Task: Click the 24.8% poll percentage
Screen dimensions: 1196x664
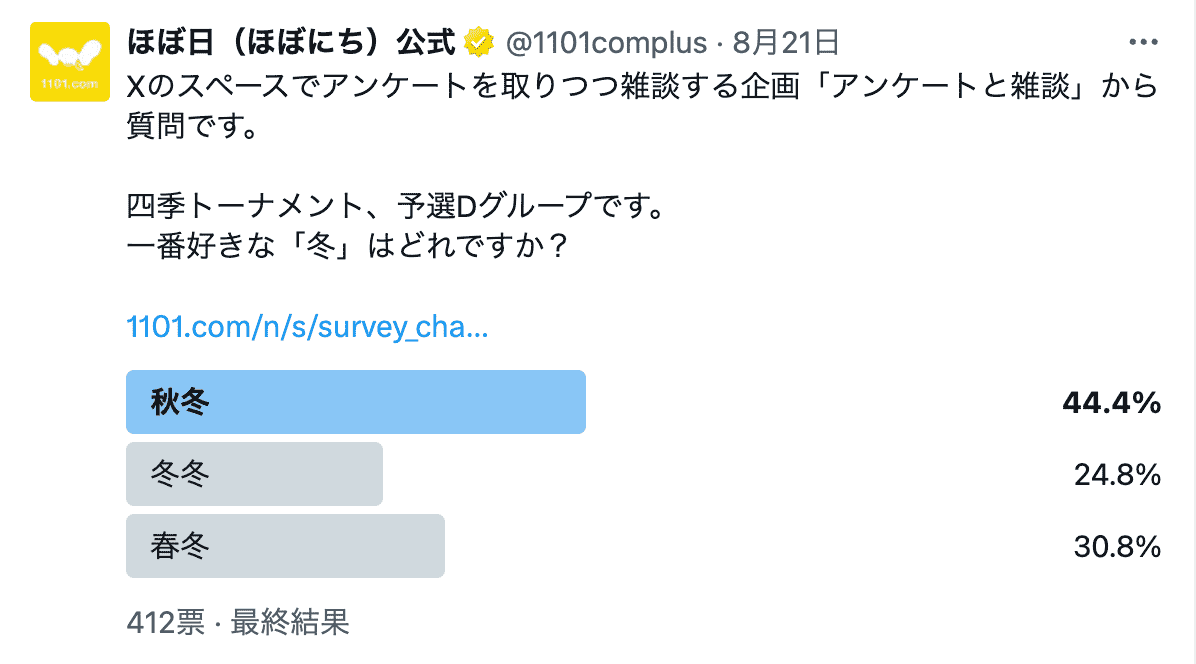Action: tap(1117, 475)
